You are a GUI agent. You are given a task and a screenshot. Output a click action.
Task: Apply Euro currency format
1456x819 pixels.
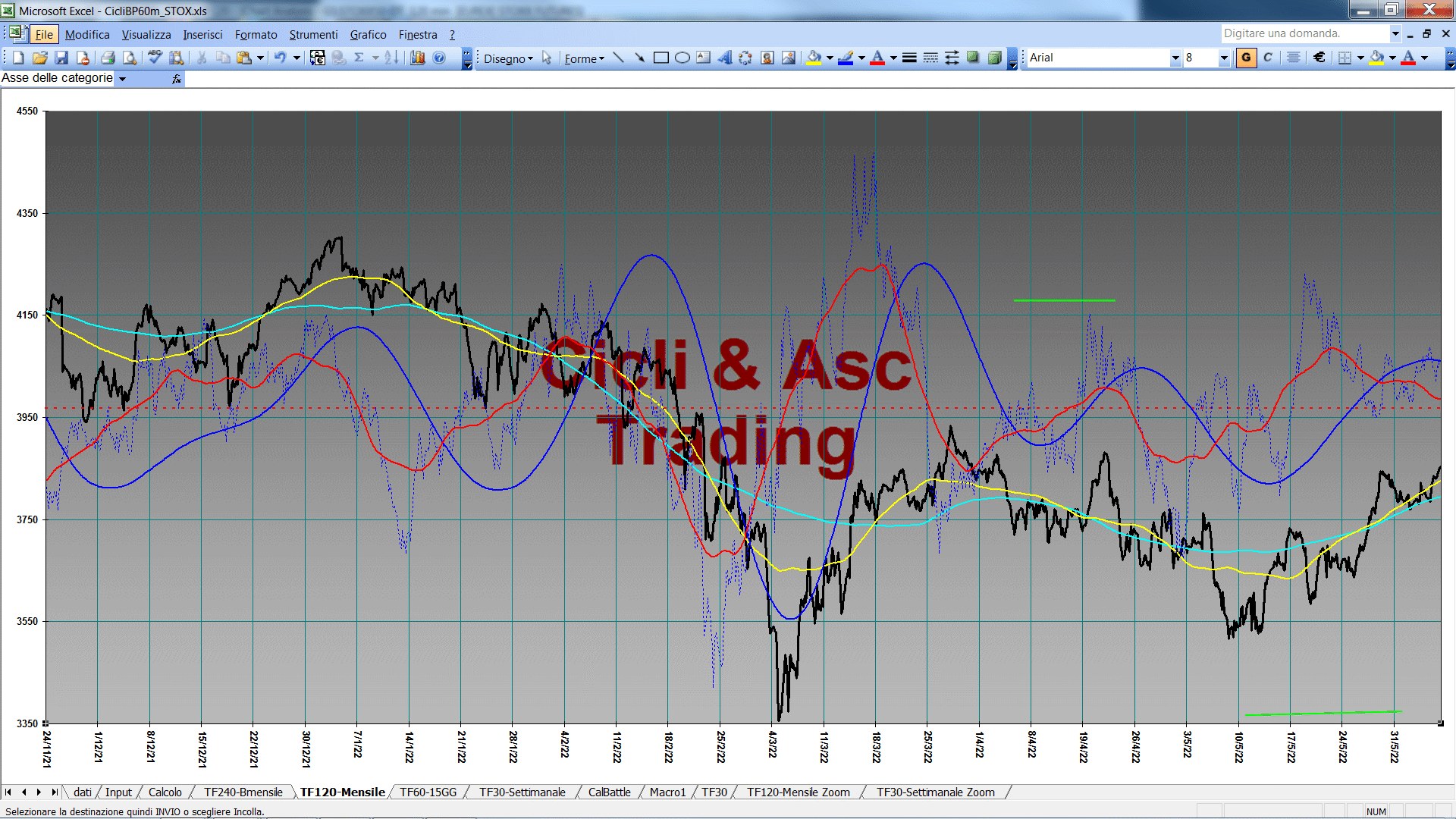pyautogui.click(x=1319, y=58)
